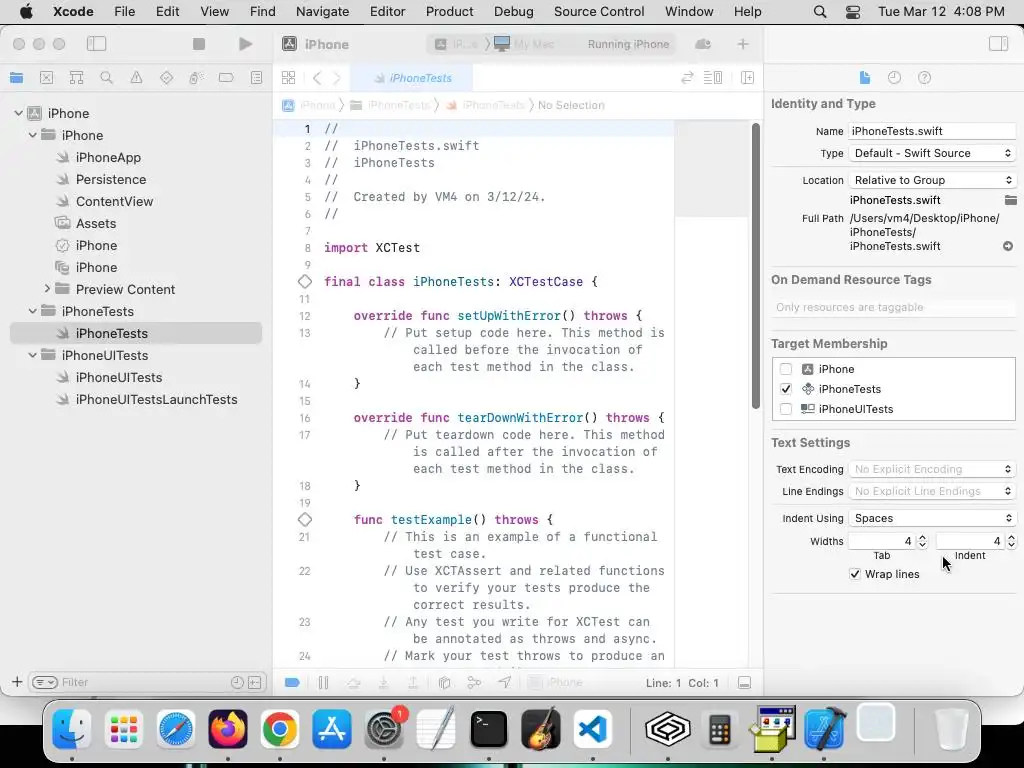Toggle the debug area panel button
Image resolution: width=1024 pixels, height=768 pixels.
(x=744, y=682)
